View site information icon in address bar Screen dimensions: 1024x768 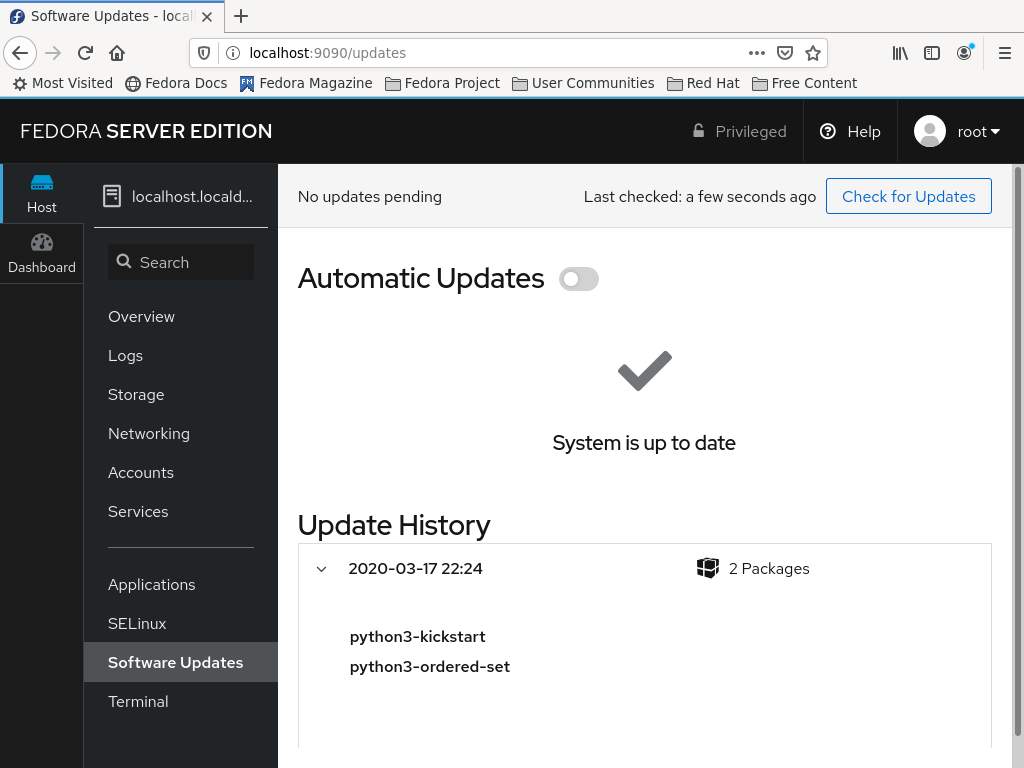(x=232, y=53)
